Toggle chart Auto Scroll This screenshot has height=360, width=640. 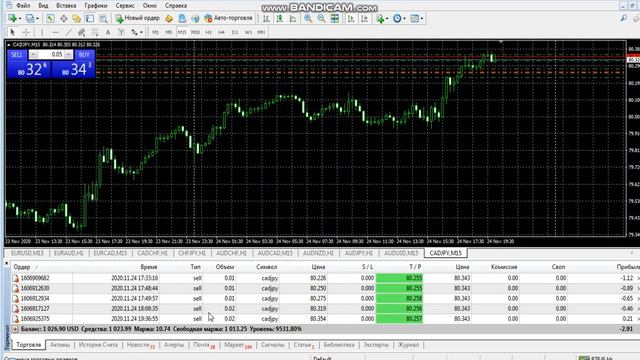(x=351, y=18)
